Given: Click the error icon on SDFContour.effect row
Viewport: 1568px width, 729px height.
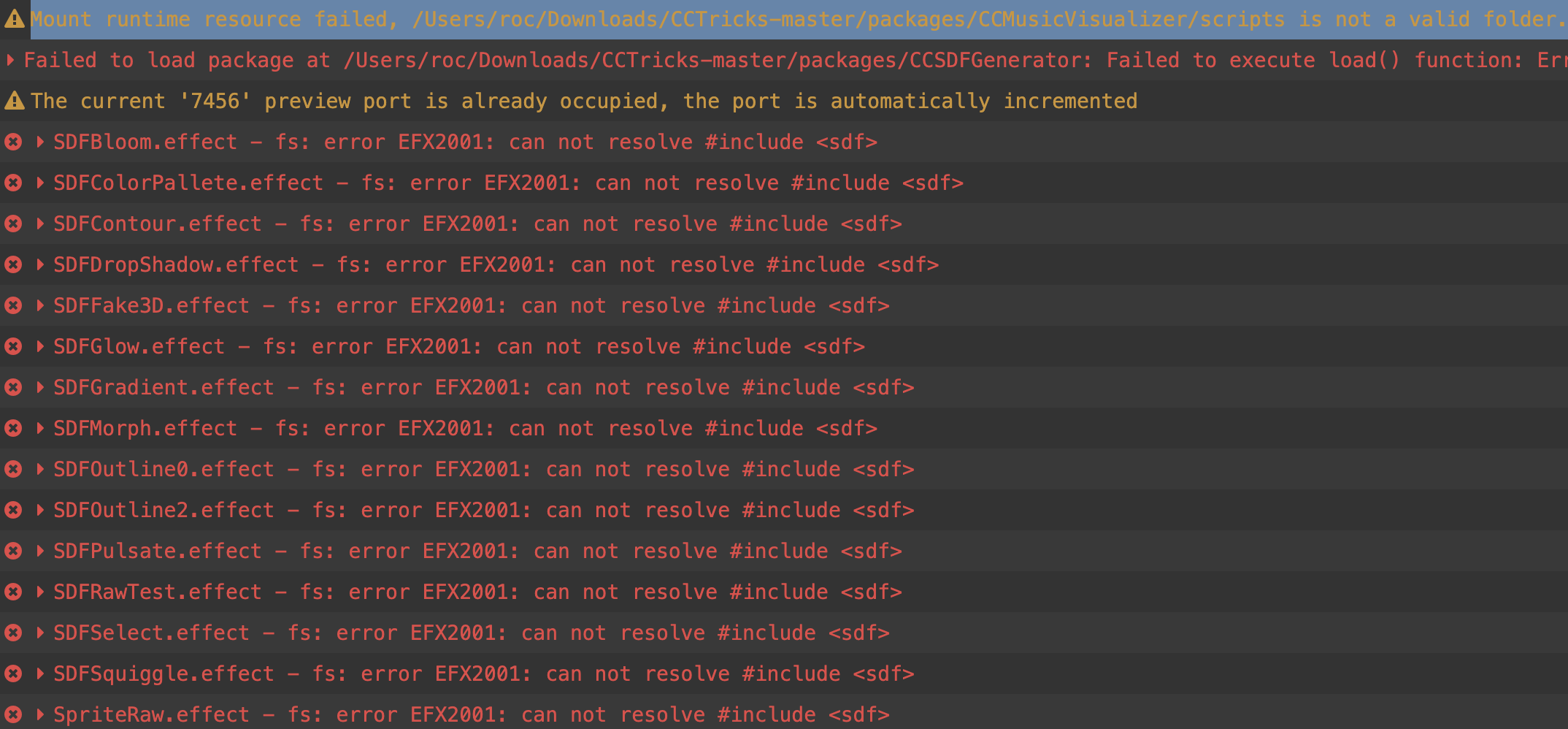Looking at the screenshot, I should pyautogui.click(x=13, y=224).
